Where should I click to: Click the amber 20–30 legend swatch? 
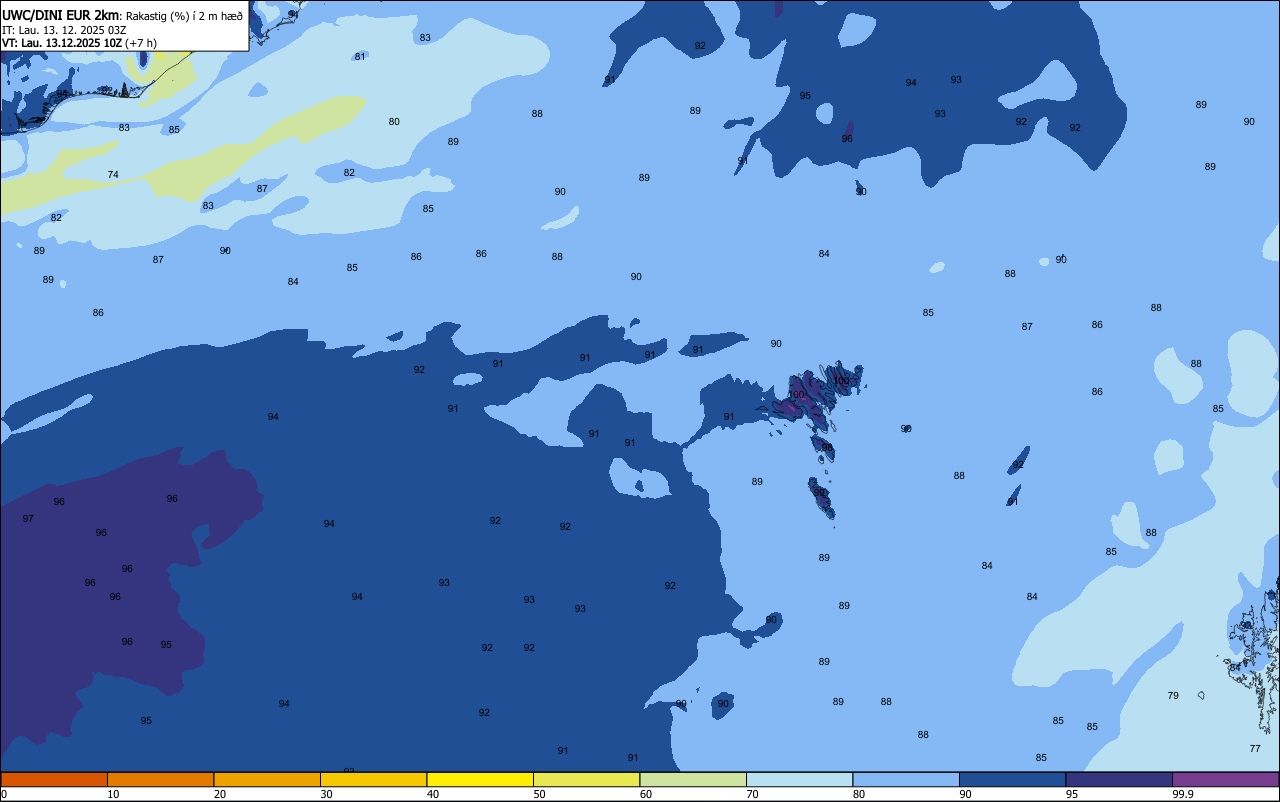click(267, 779)
